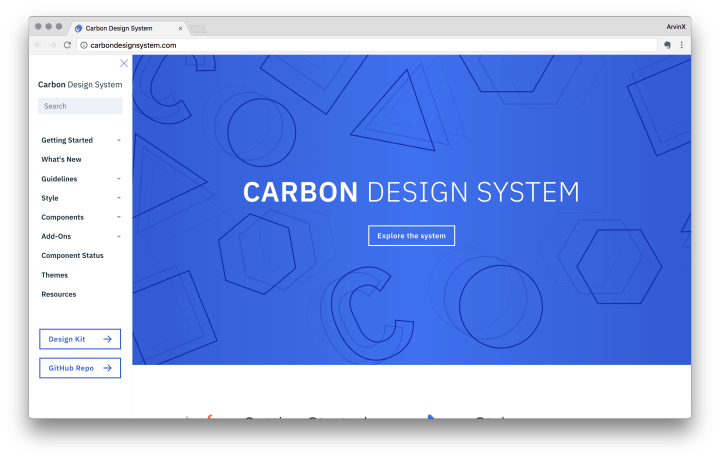Open the Style menu item
The image size is (720, 460).
point(50,198)
